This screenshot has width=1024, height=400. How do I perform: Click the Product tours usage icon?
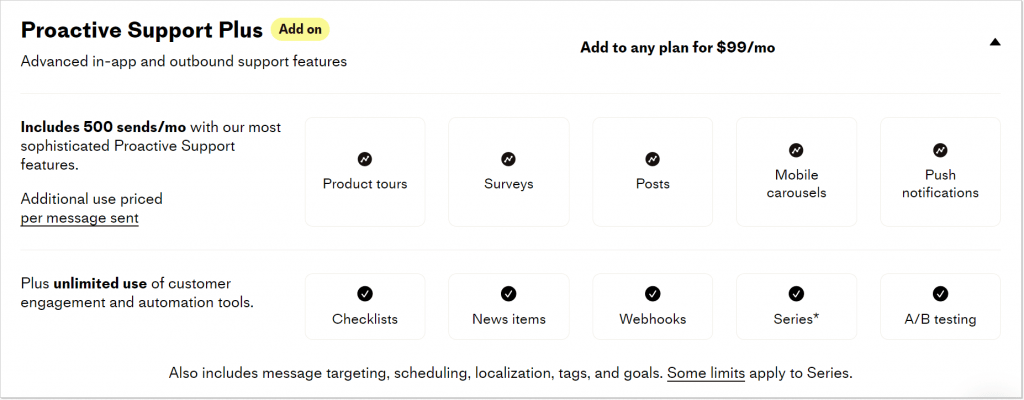(x=365, y=159)
